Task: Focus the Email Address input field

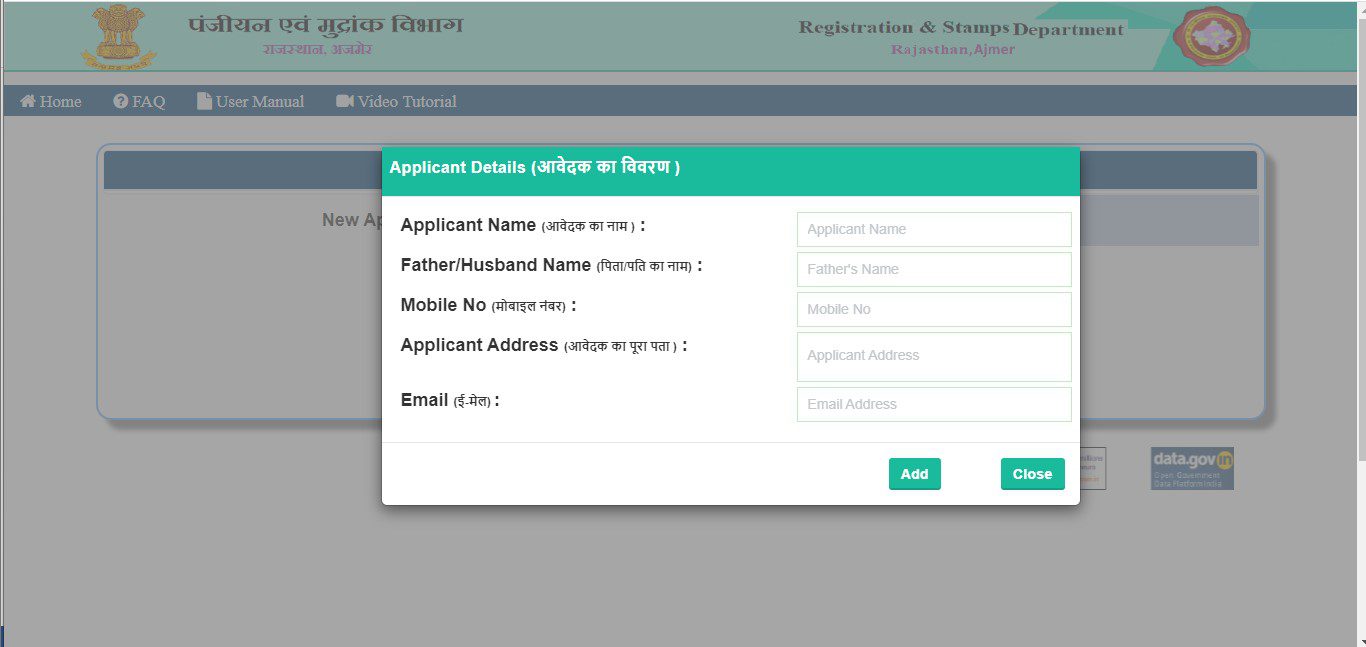Action: pos(933,404)
